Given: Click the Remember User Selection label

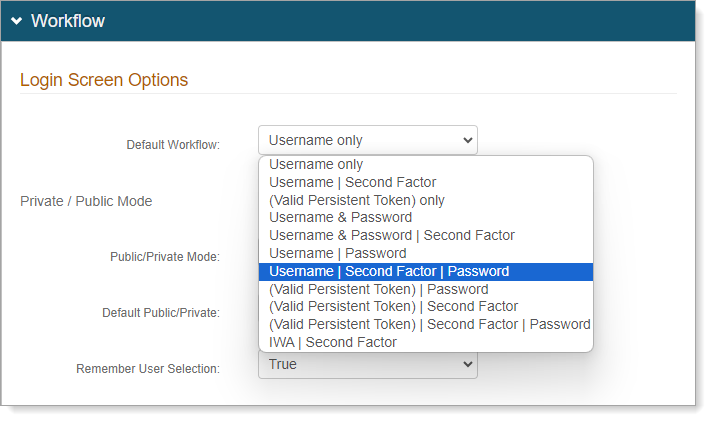Looking at the screenshot, I should click(x=148, y=369).
